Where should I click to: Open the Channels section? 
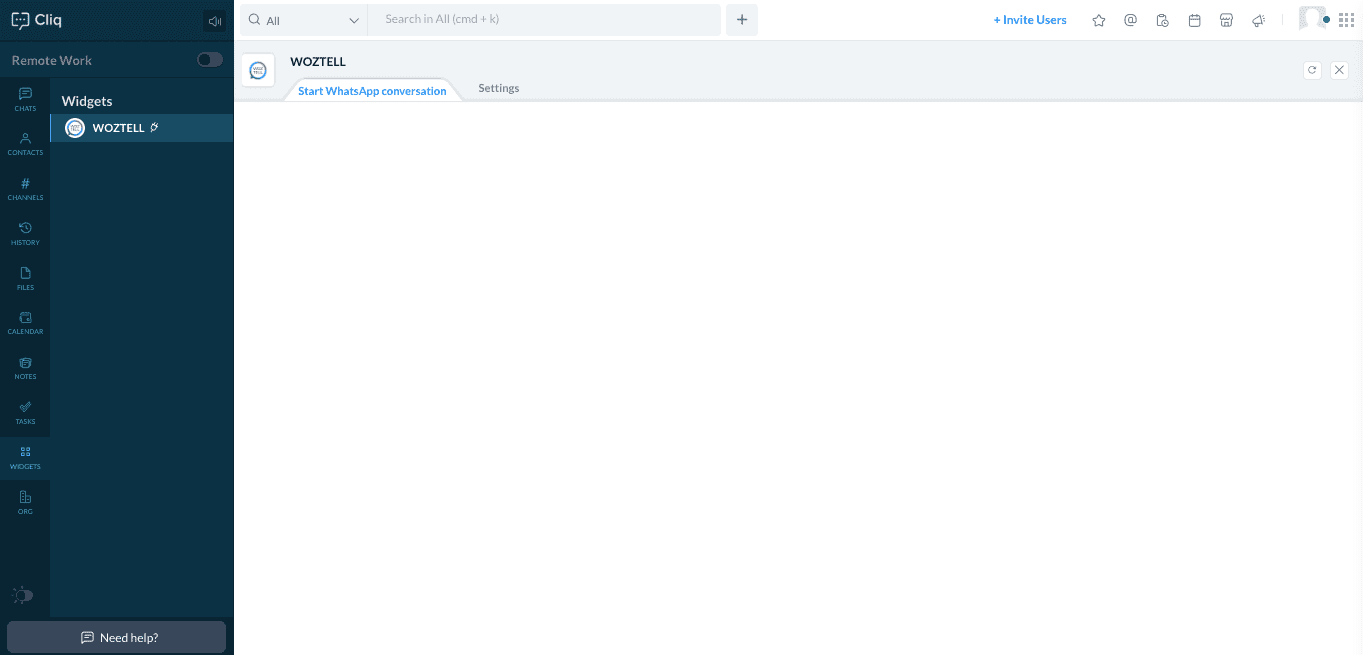(25, 189)
